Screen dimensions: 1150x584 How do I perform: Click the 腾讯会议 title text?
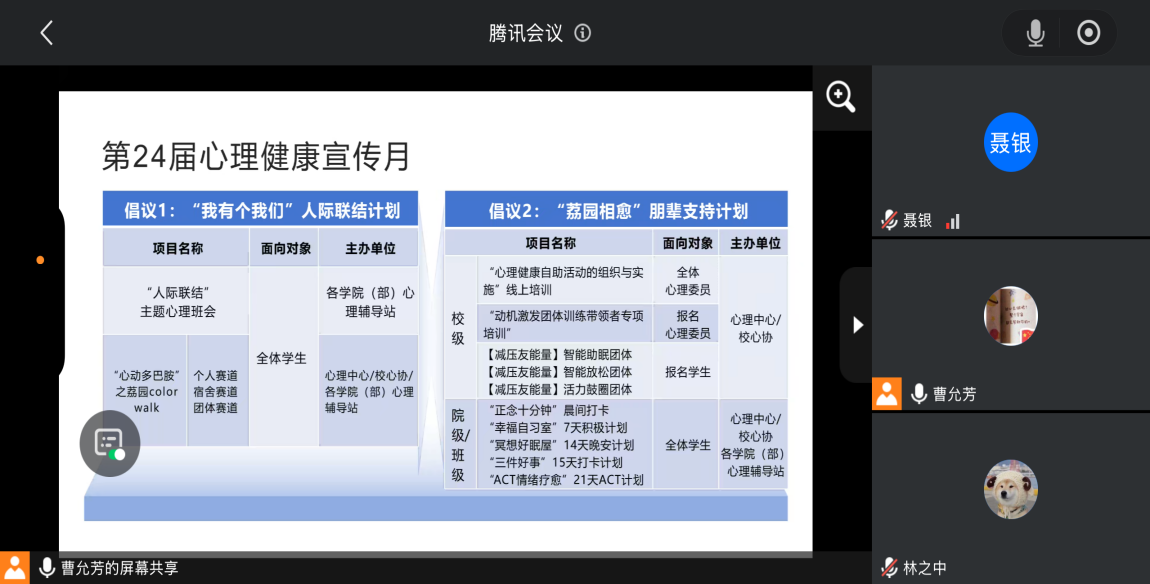tap(526, 33)
